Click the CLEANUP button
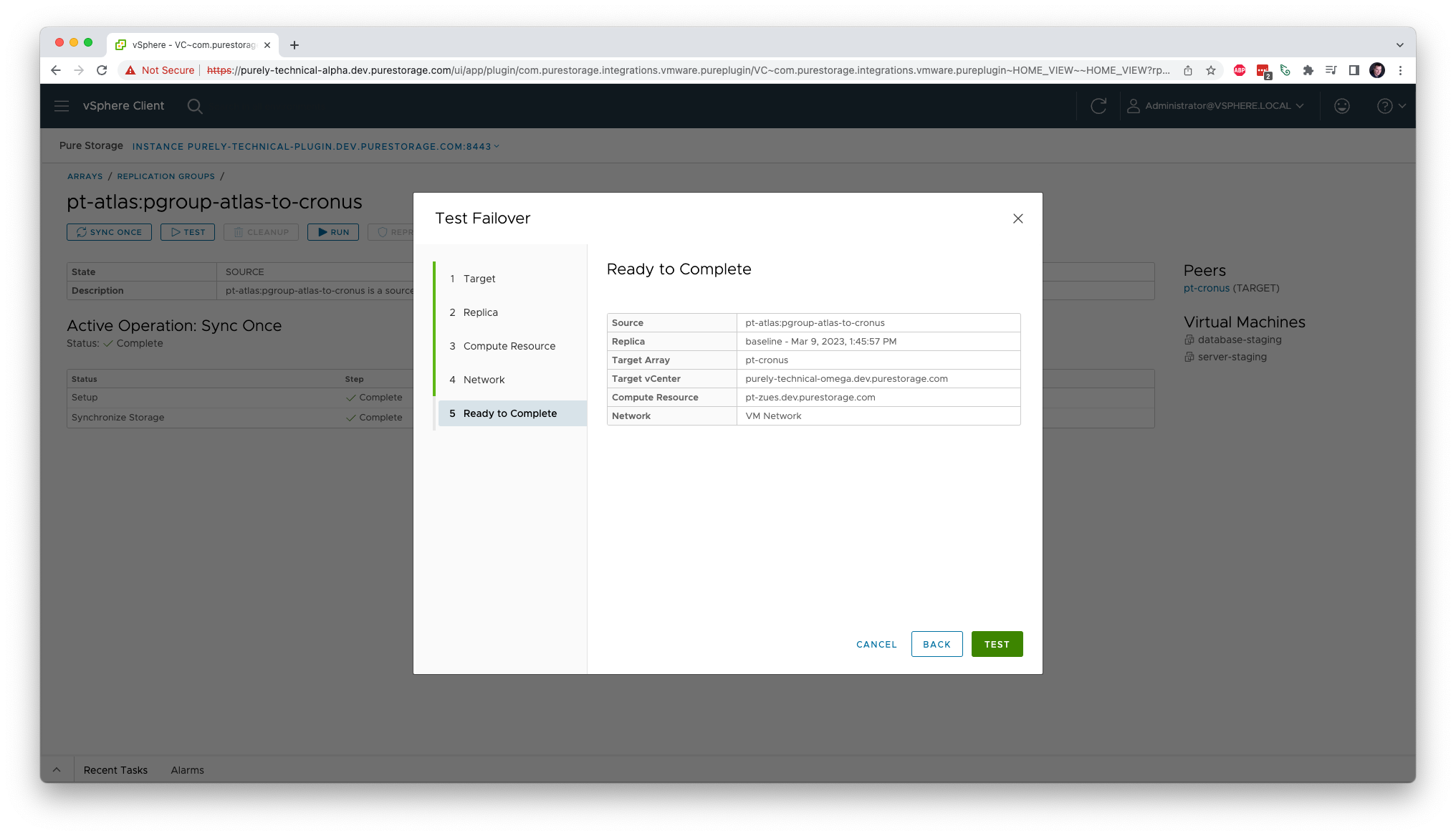 click(x=261, y=232)
